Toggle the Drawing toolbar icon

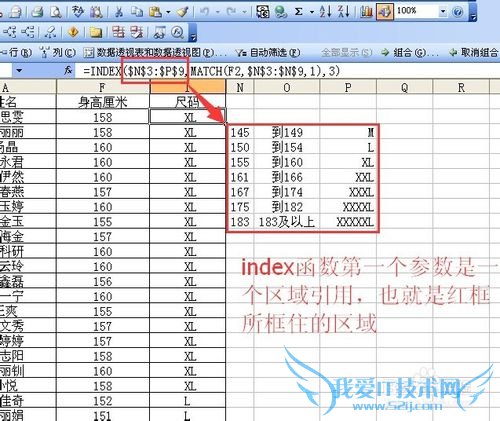385,12
